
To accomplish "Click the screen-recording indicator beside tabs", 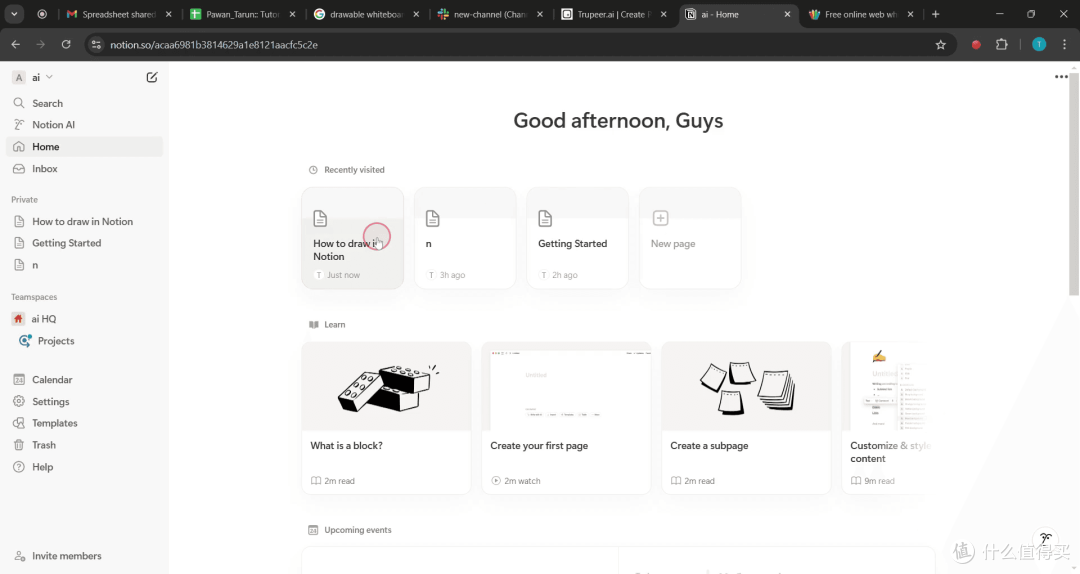I will (42, 14).
